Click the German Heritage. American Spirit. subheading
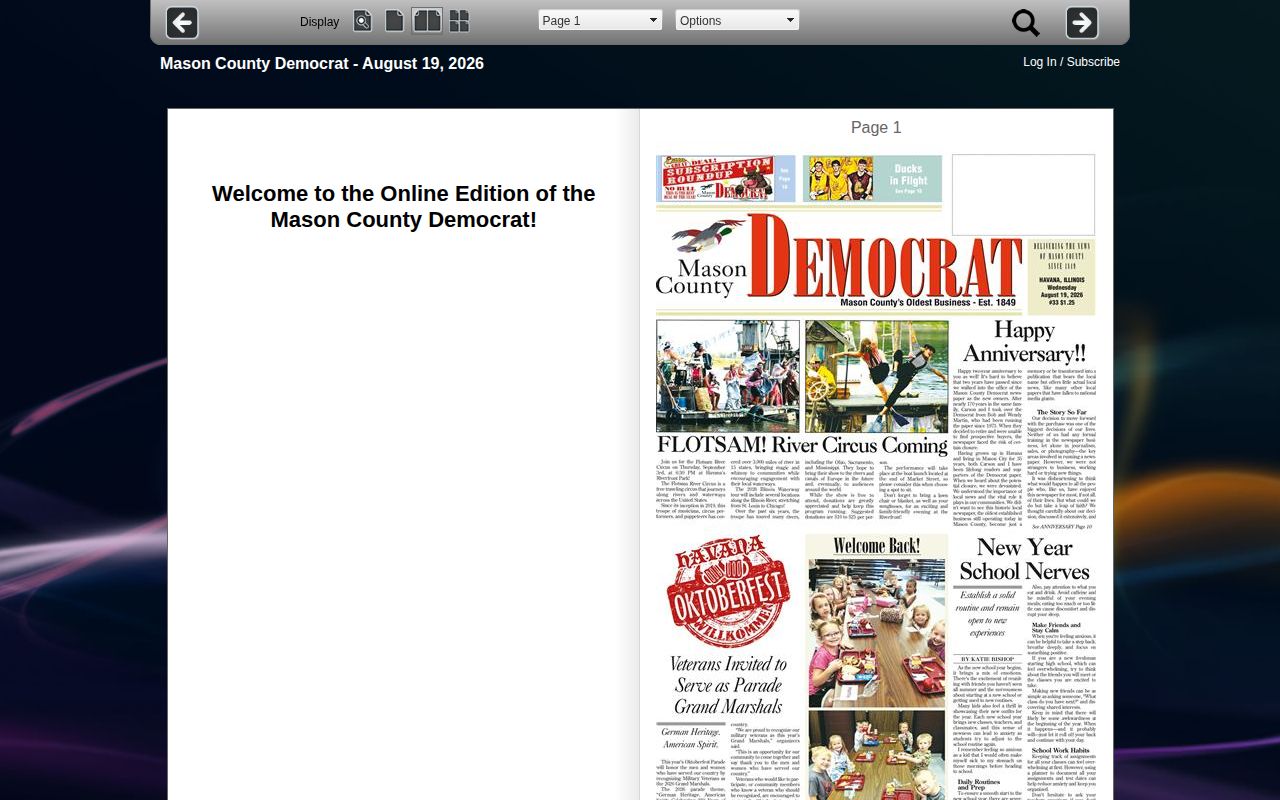This screenshot has width=1280, height=800. point(690,738)
